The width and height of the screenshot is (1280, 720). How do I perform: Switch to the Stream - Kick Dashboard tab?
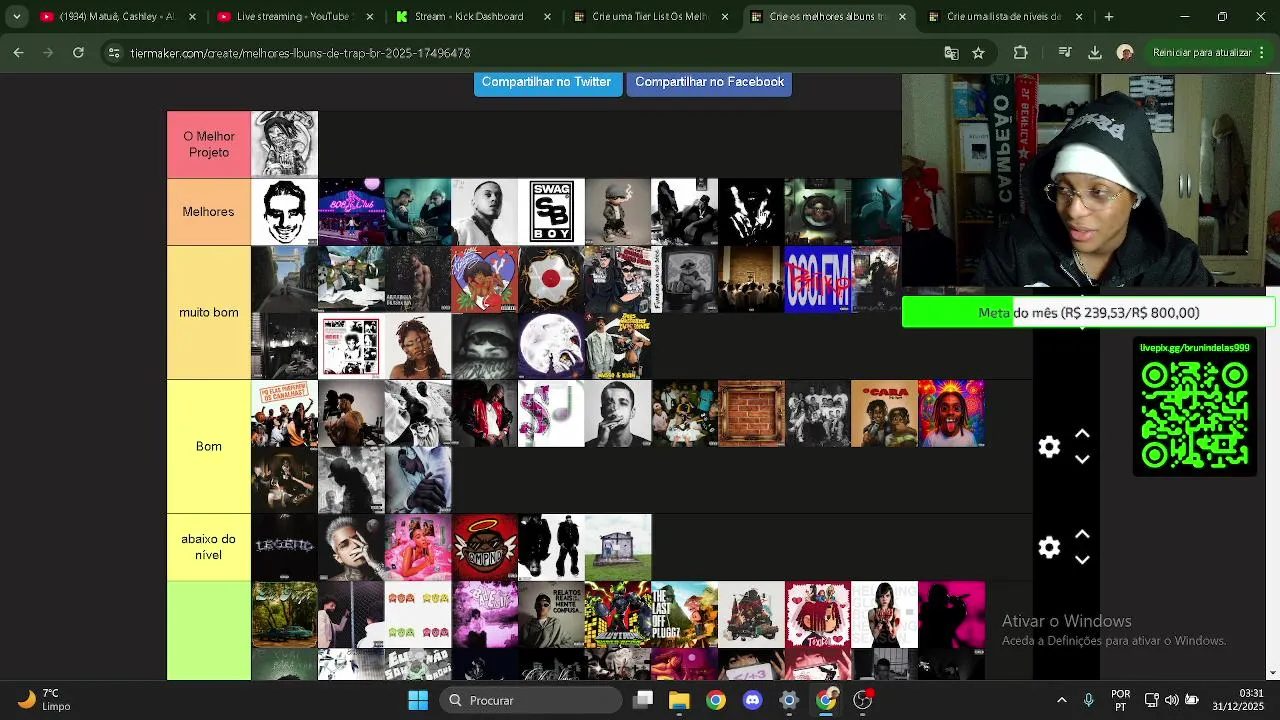pyautogui.click(x=470, y=17)
